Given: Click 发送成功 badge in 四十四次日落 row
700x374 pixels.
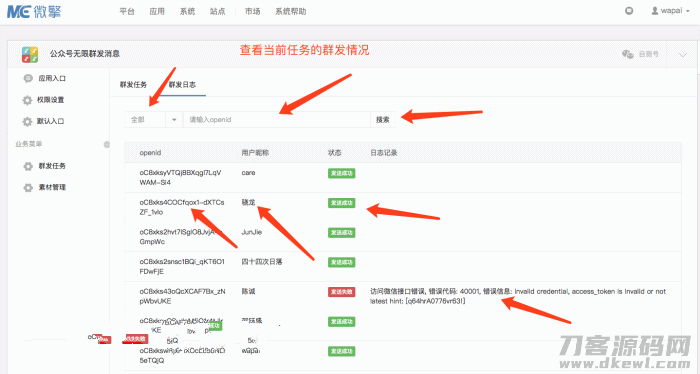Looking at the screenshot, I should 342,262.
